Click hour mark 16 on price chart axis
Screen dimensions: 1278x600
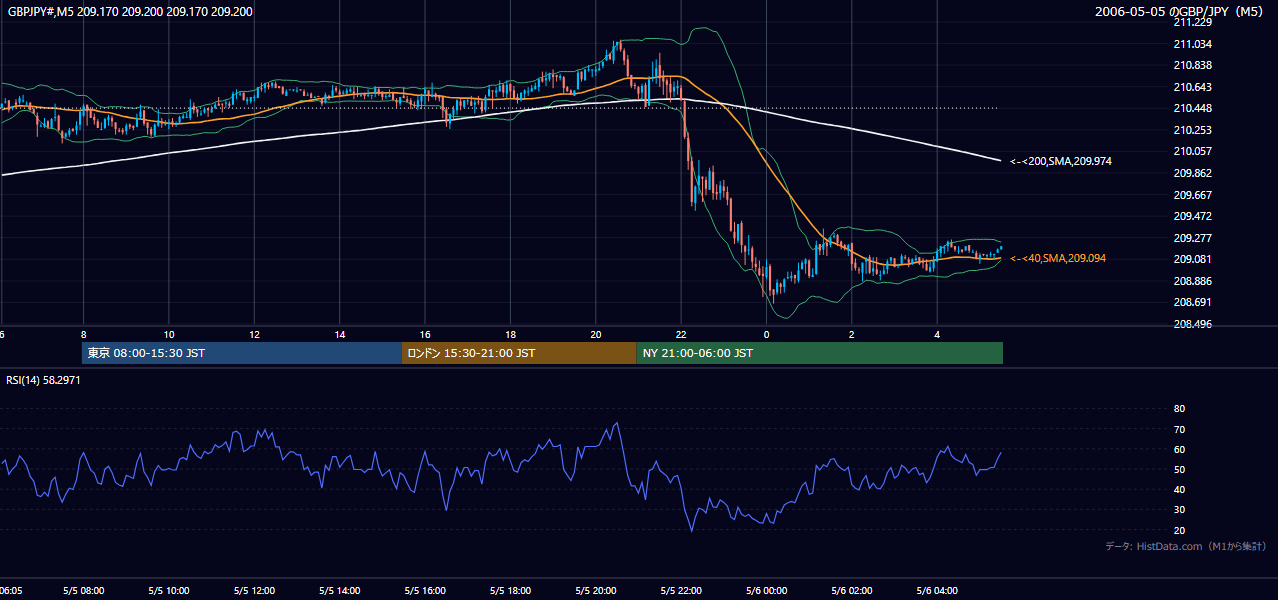click(425, 334)
